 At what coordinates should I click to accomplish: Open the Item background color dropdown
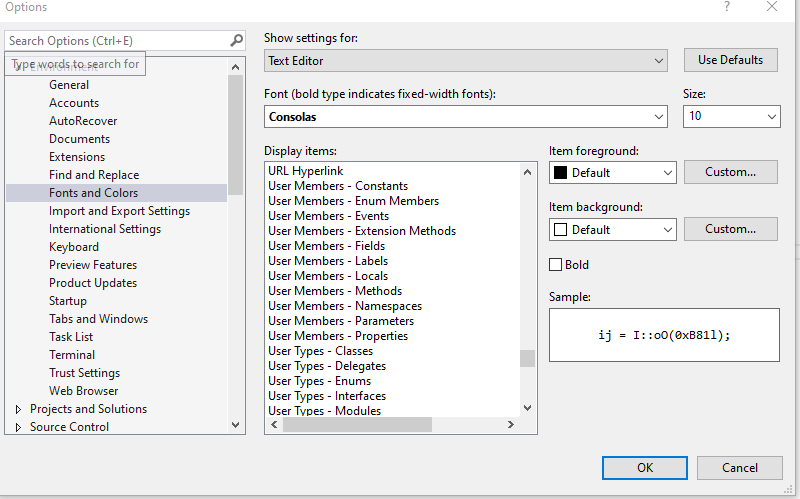[613, 230]
